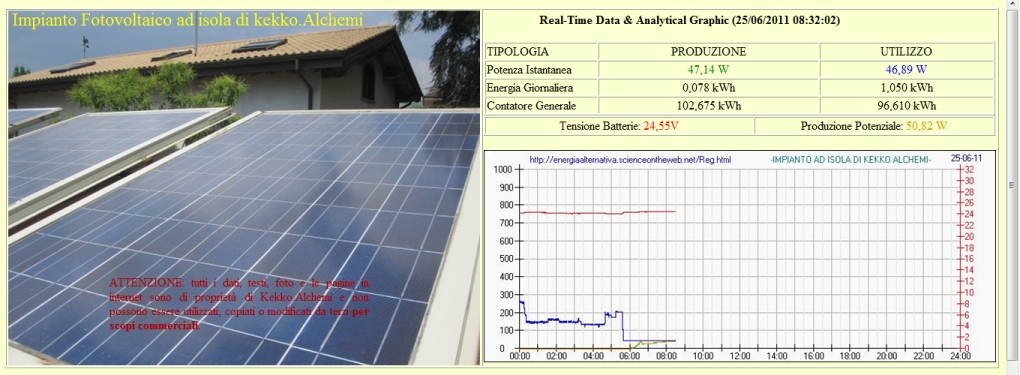Click the blue 46,89 W usage value
1020x375 pixels.
pyautogui.click(x=907, y=69)
